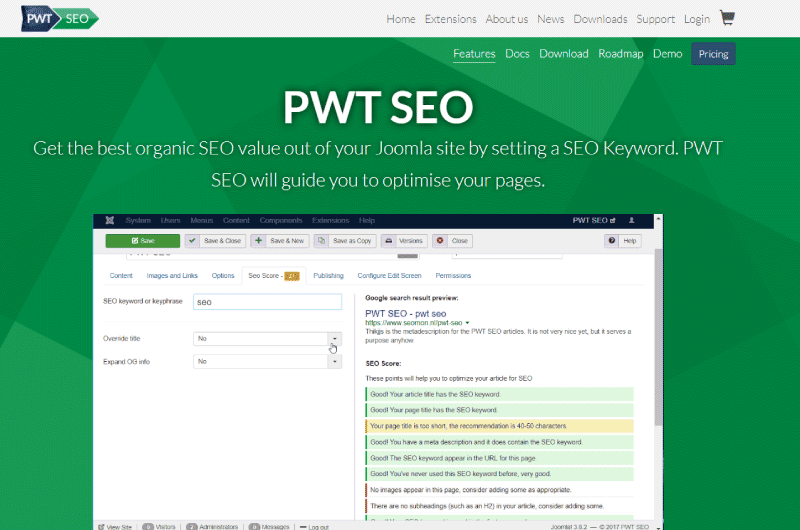Switch to the Images and Links tab
The image size is (800, 530).
click(x=172, y=275)
